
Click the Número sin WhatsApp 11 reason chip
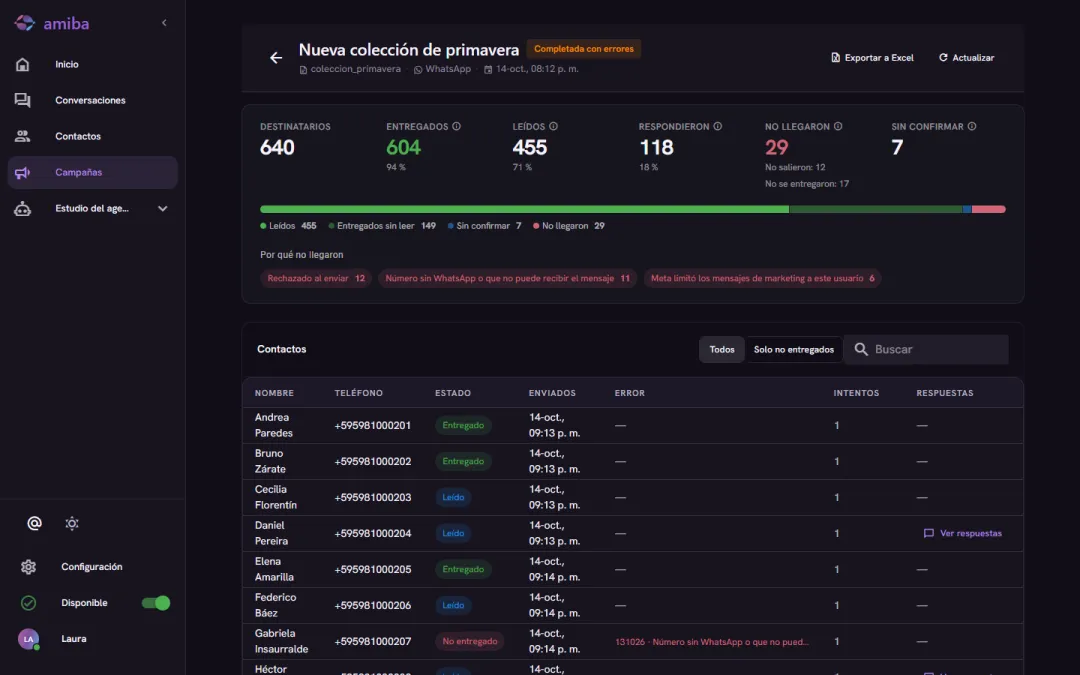tap(508, 278)
